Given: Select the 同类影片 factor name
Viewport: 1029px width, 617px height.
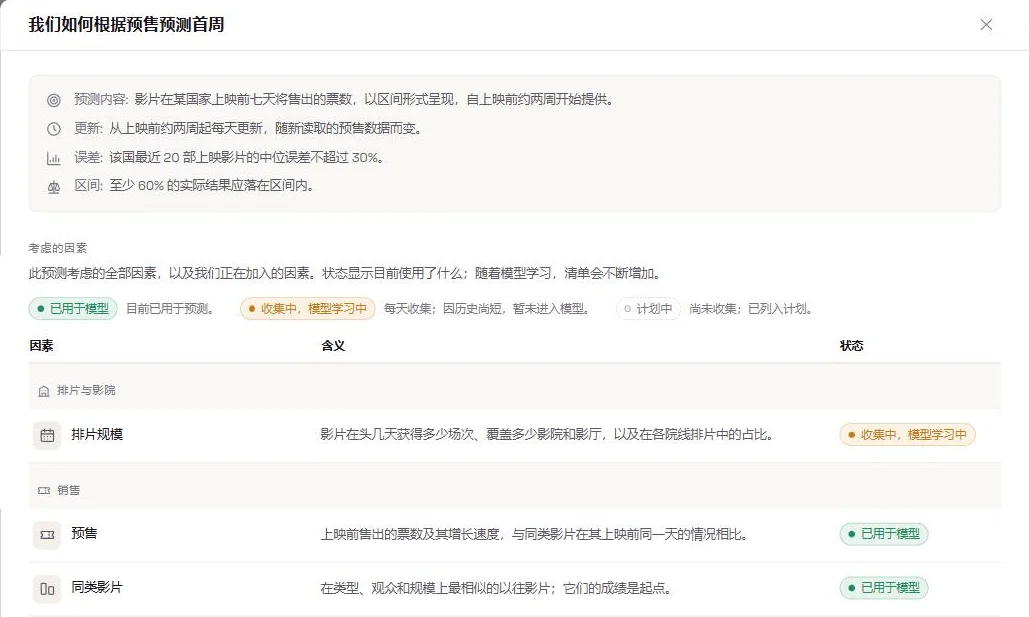Looking at the screenshot, I should pos(97,587).
